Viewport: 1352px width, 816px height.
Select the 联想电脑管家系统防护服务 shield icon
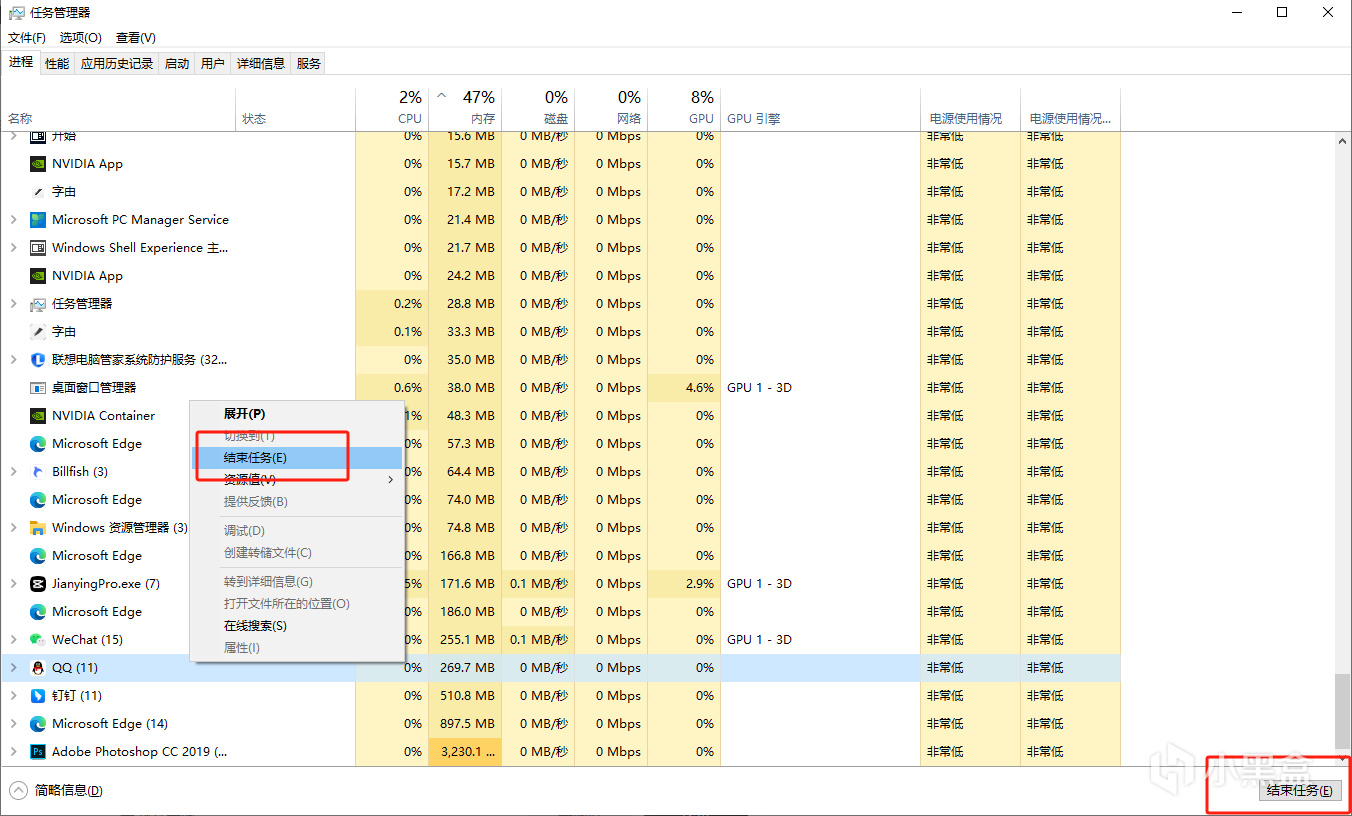click(x=38, y=360)
